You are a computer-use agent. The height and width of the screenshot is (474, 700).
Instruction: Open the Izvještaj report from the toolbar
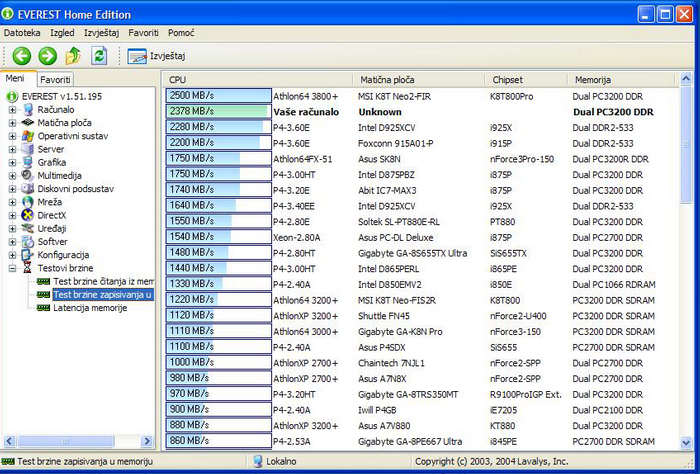click(x=156, y=56)
